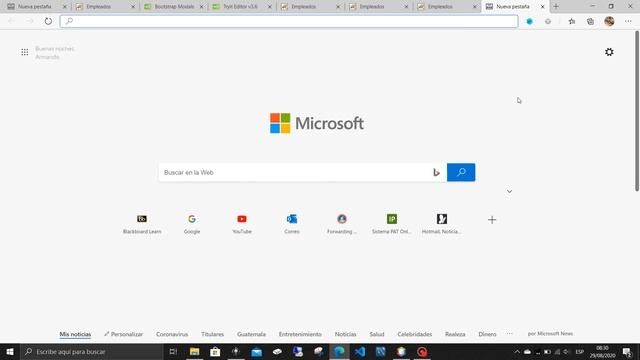Show hidden system tray icons
The width and height of the screenshot is (640, 360).
(x=517, y=351)
